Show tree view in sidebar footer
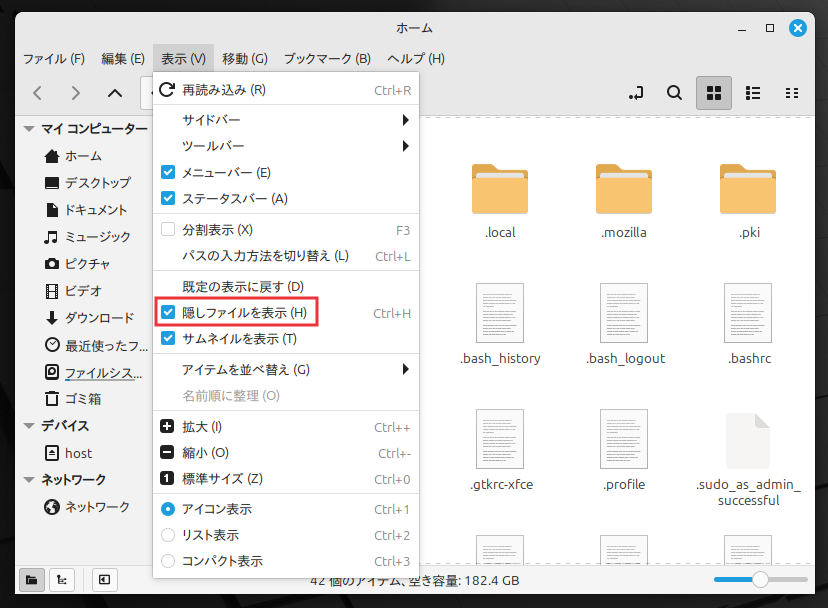 (60, 579)
